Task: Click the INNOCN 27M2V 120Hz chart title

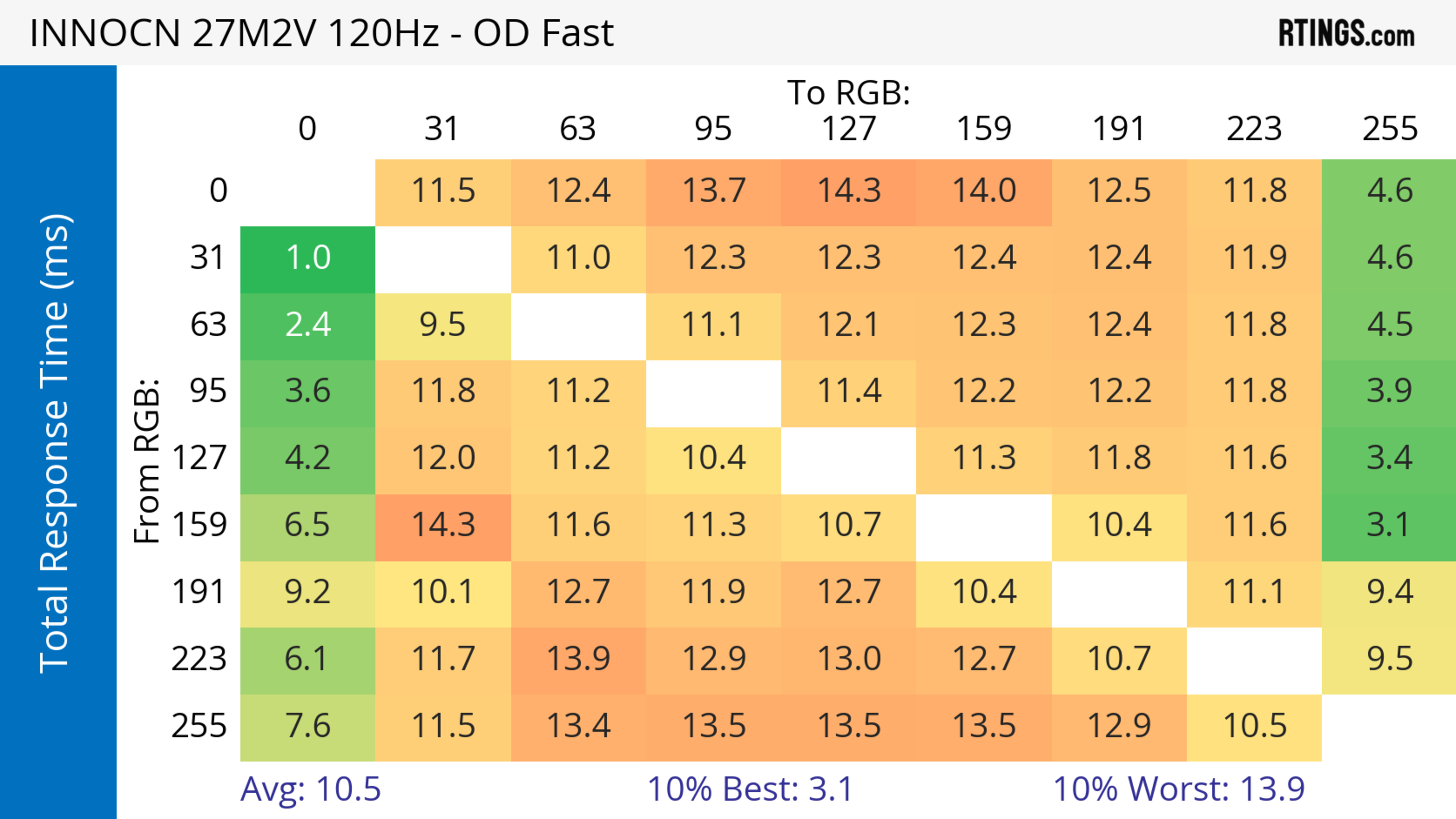Action: coord(321,33)
